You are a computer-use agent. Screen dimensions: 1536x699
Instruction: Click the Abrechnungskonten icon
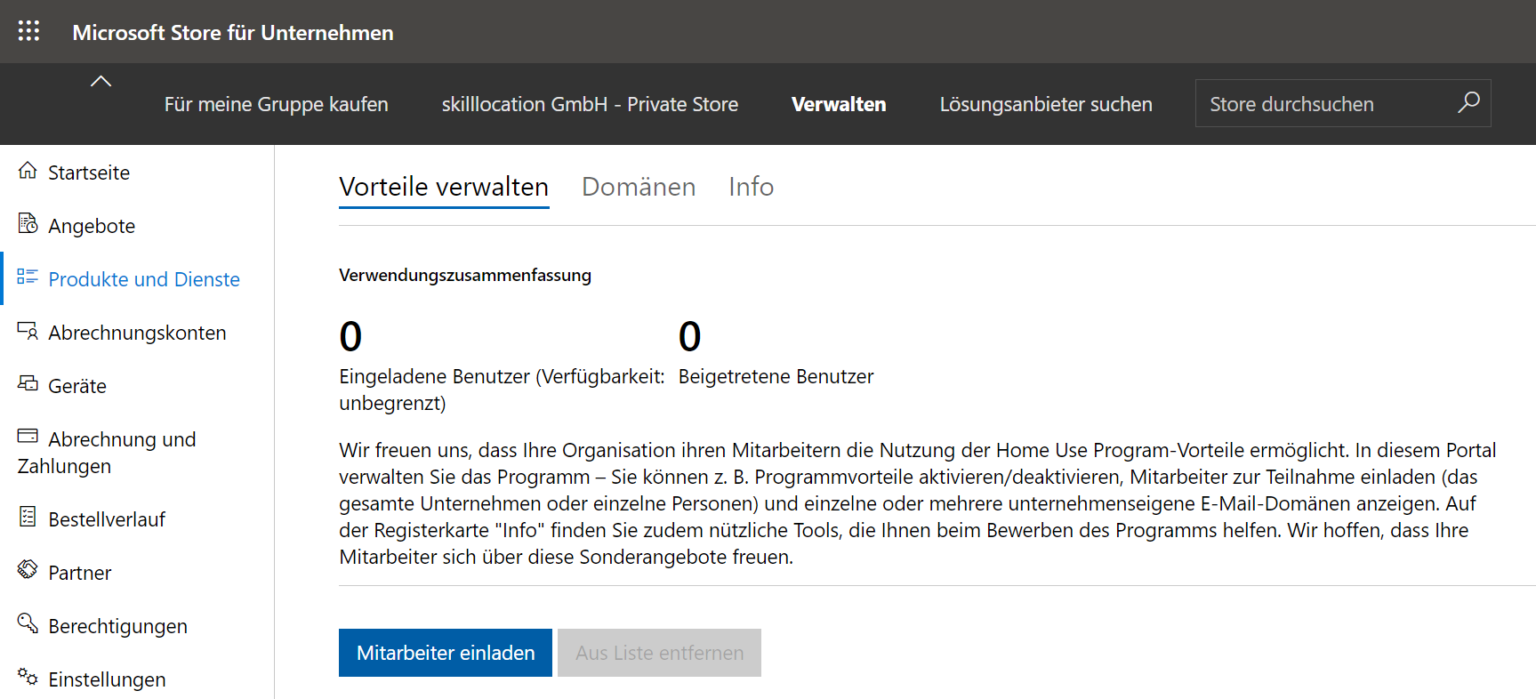coord(28,331)
